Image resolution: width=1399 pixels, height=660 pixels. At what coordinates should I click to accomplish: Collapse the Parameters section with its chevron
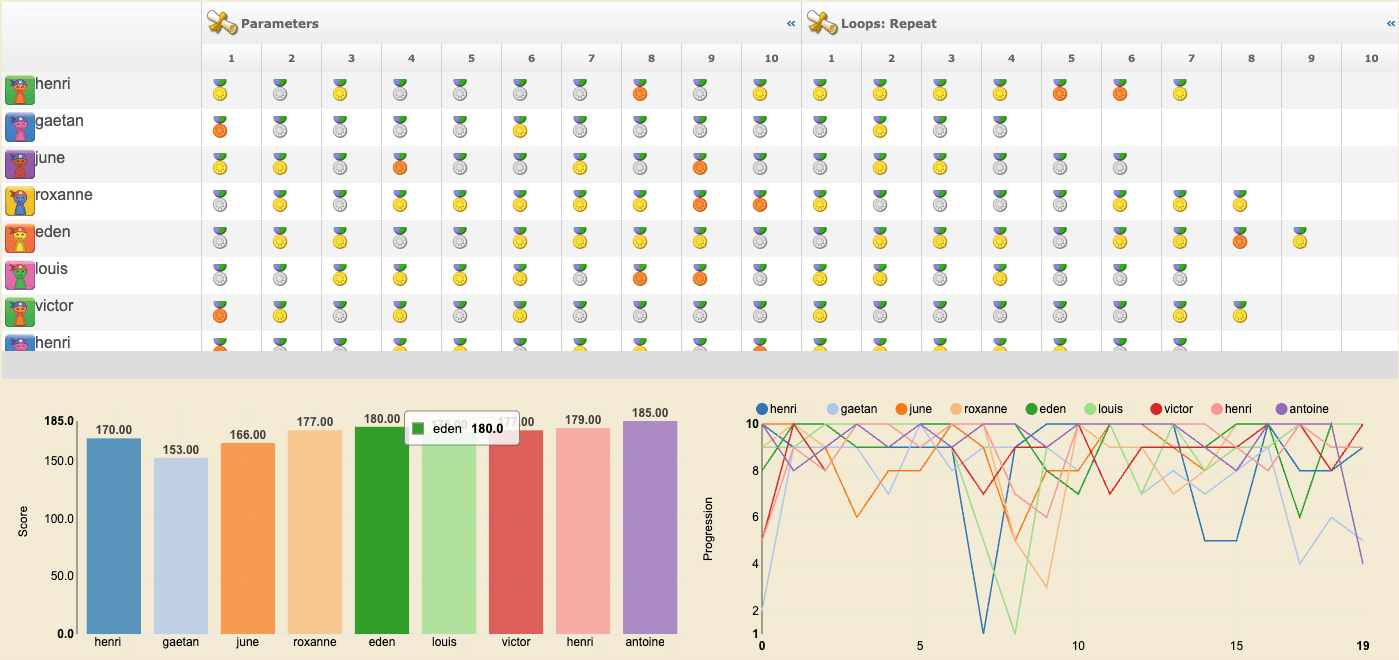[791, 21]
